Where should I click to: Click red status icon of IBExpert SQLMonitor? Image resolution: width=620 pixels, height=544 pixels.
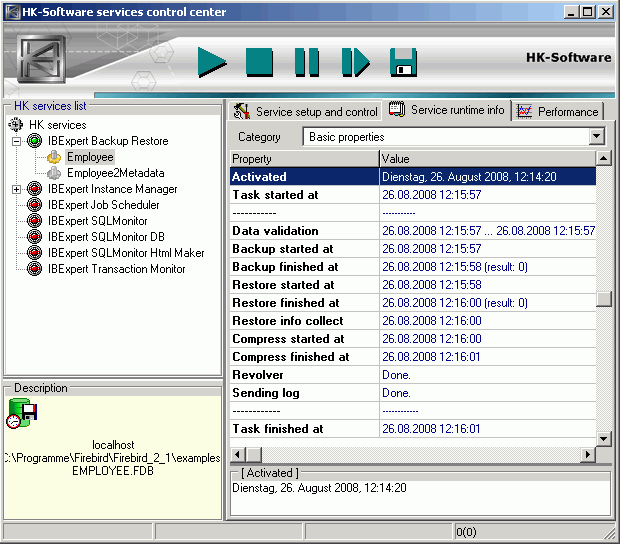34,221
